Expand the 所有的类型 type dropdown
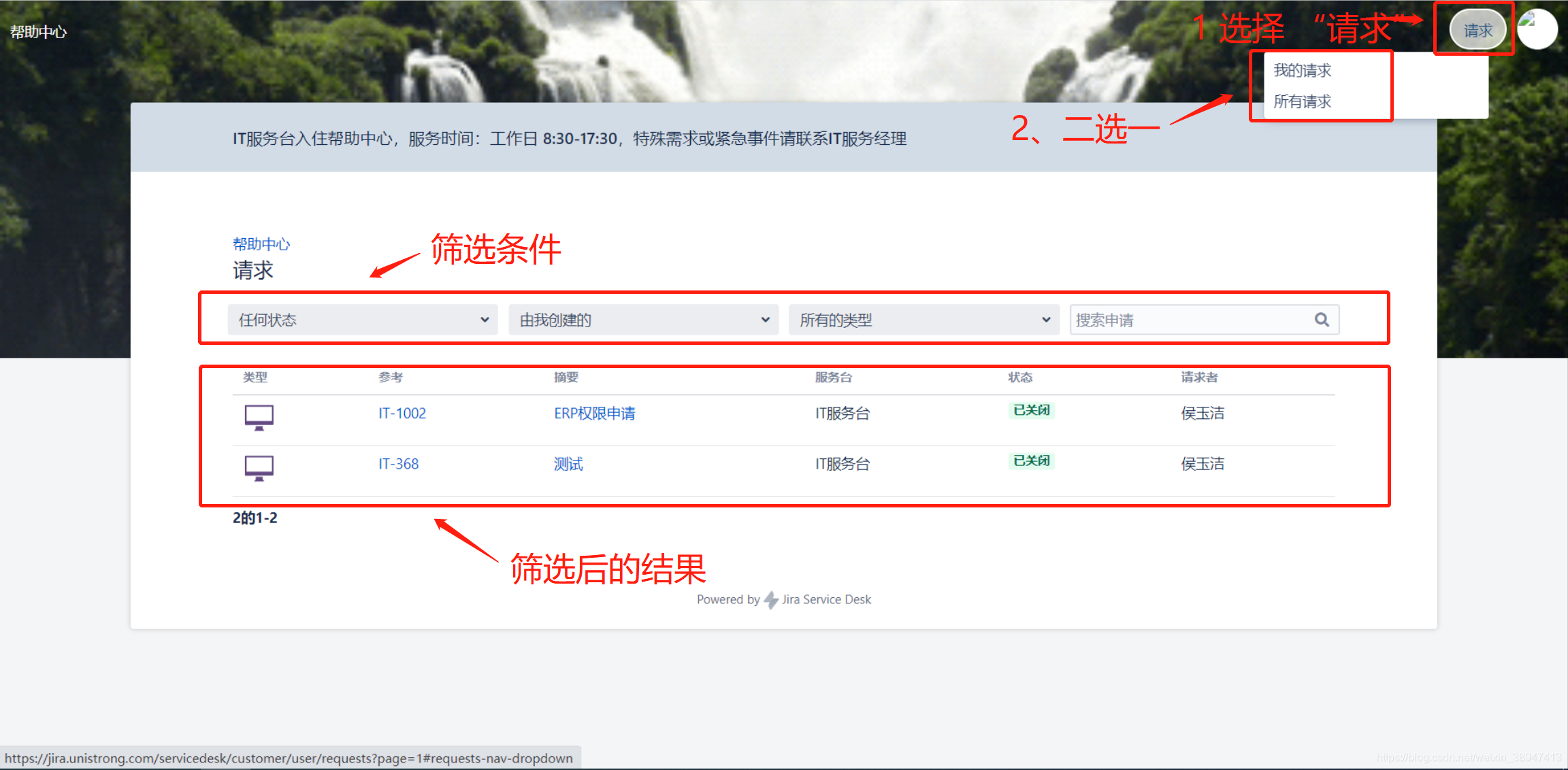The height and width of the screenshot is (770, 1568). click(924, 320)
